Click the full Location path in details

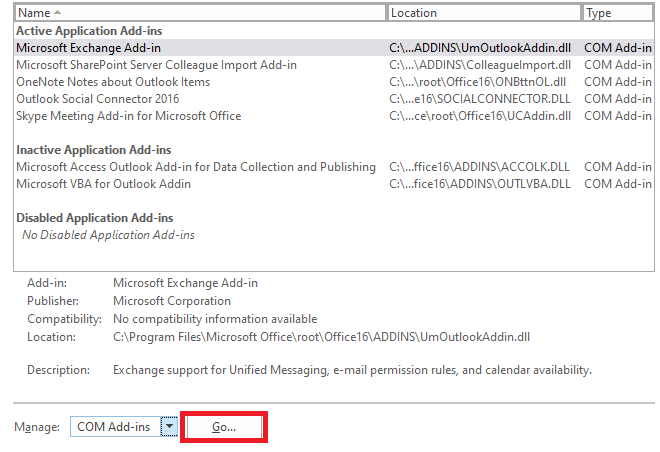pos(322,337)
